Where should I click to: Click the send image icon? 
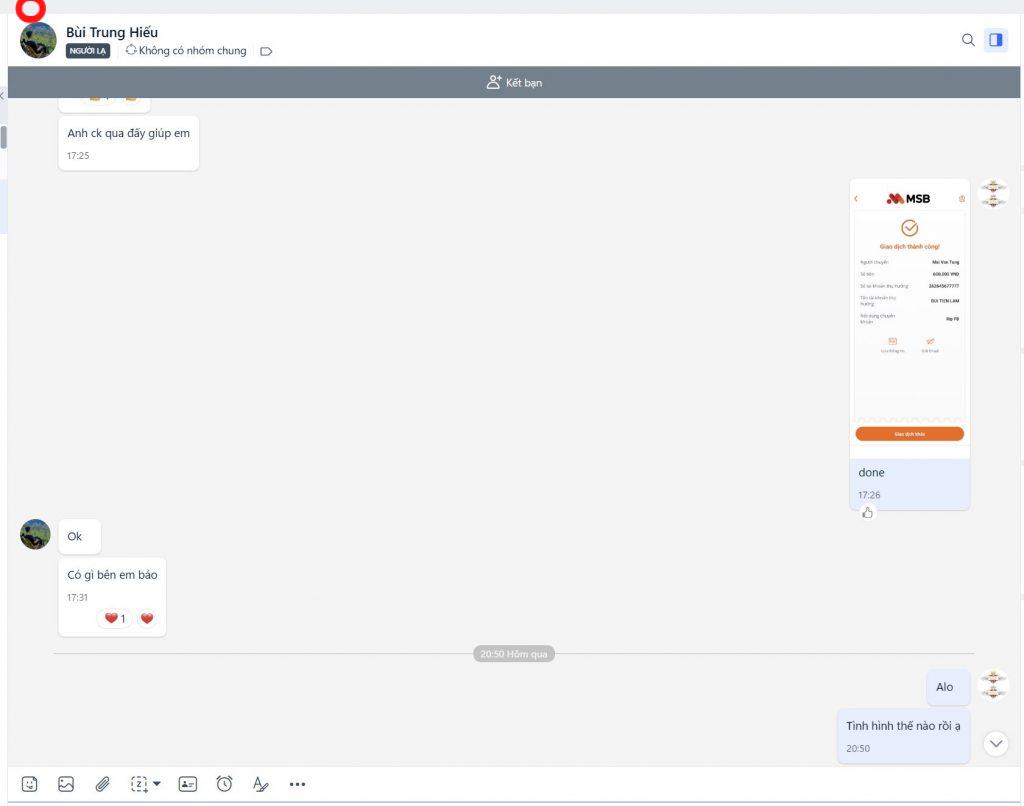click(66, 784)
